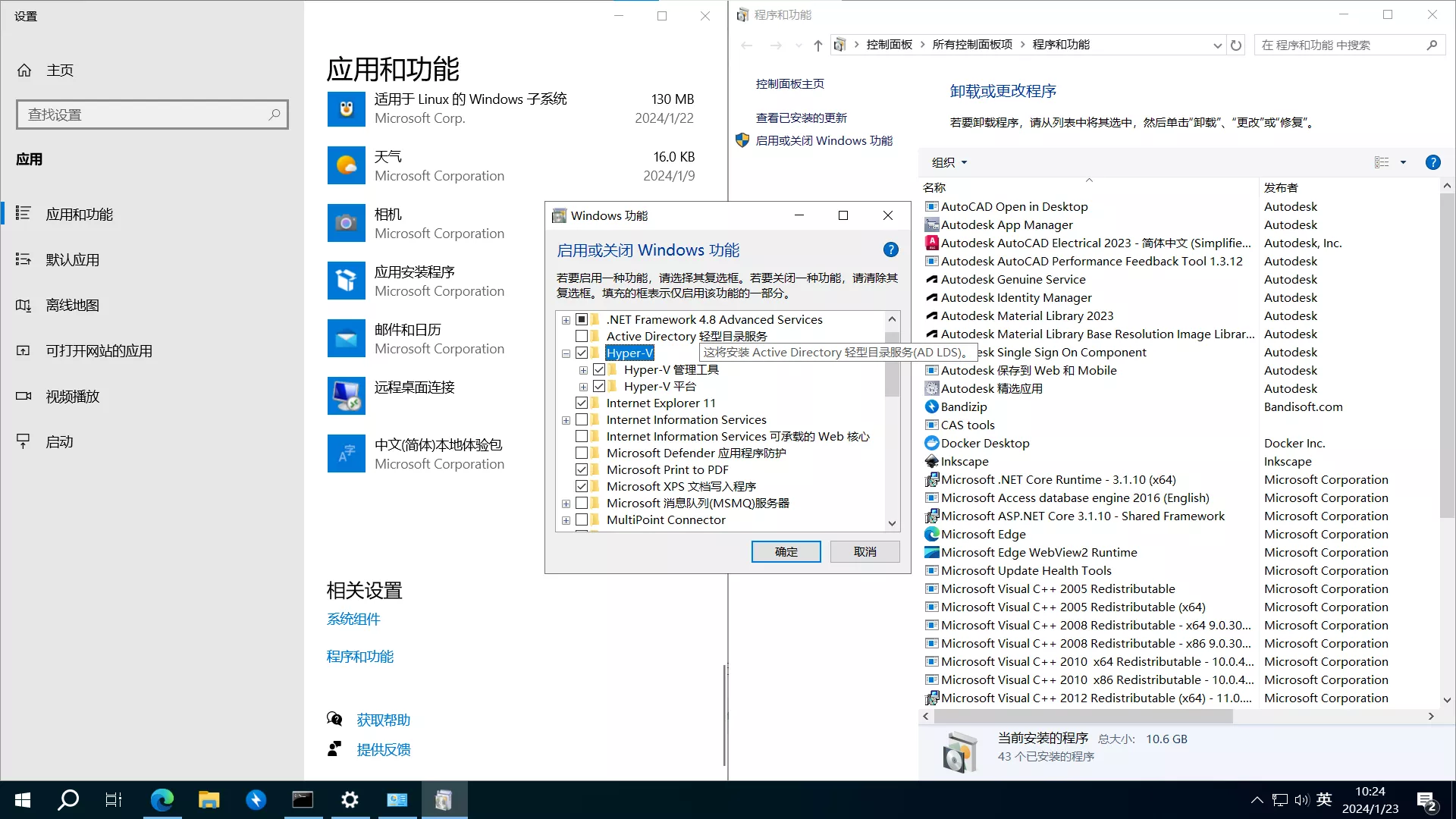Enable Microsoft Defender Application Guard checkbox

[x=582, y=453]
